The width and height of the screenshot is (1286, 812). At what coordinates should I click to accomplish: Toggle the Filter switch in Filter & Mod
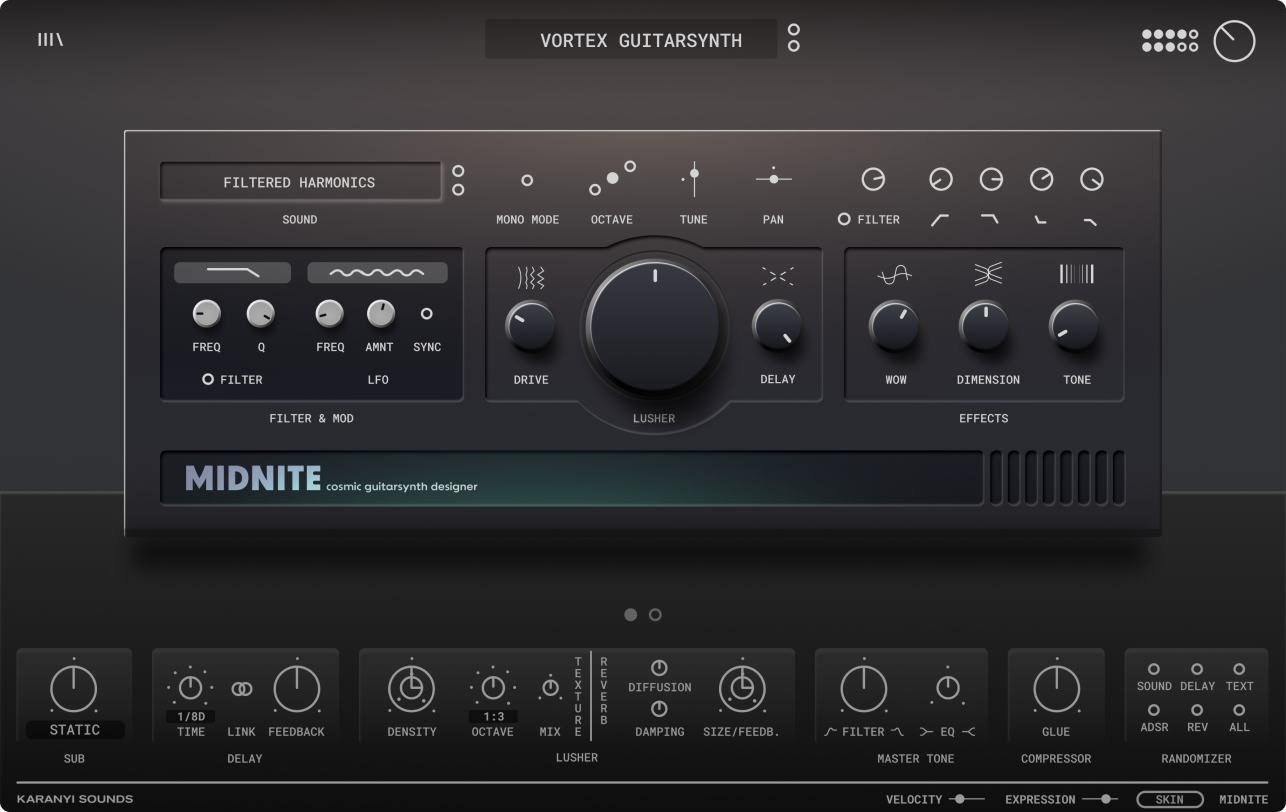(x=208, y=380)
